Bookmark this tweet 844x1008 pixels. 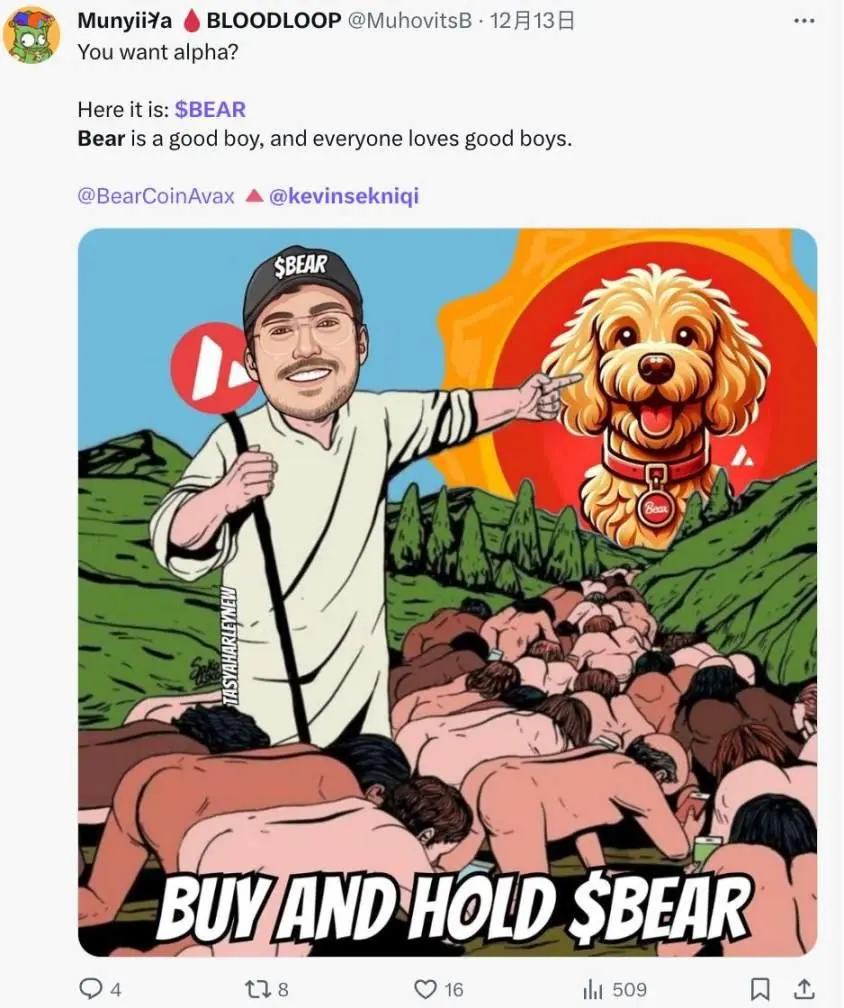(761, 988)
